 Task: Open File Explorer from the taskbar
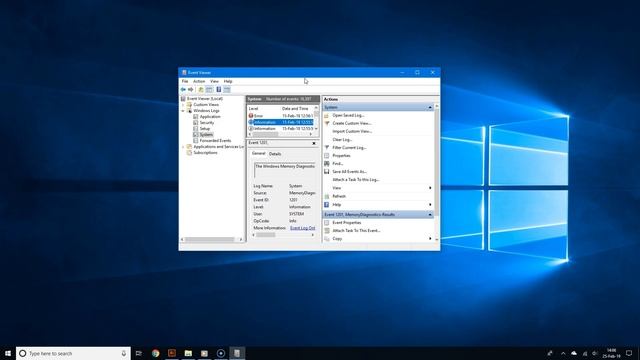point(188,353)
